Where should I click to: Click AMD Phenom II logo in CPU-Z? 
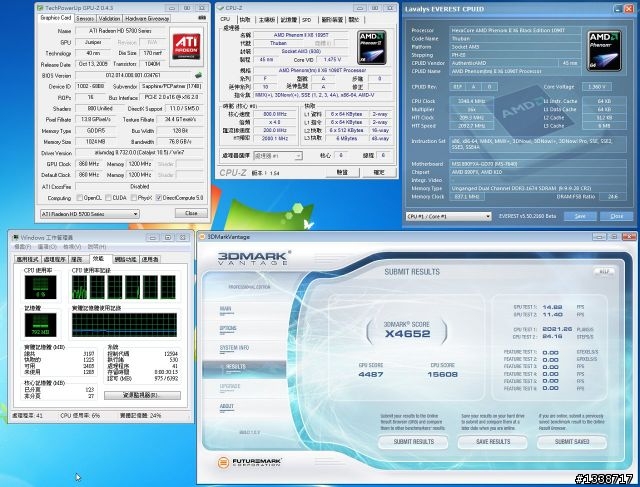point(372,48)
